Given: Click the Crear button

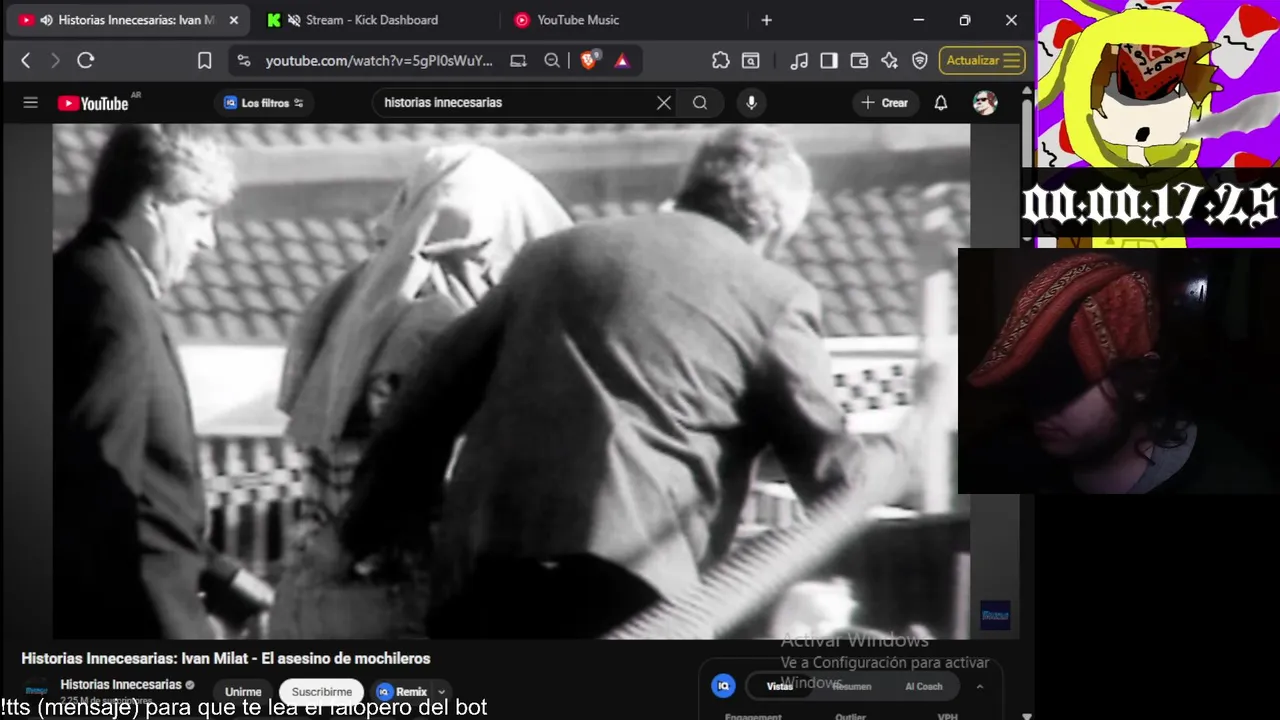Looking at the screenshot, I should click(x=885, y=103).
